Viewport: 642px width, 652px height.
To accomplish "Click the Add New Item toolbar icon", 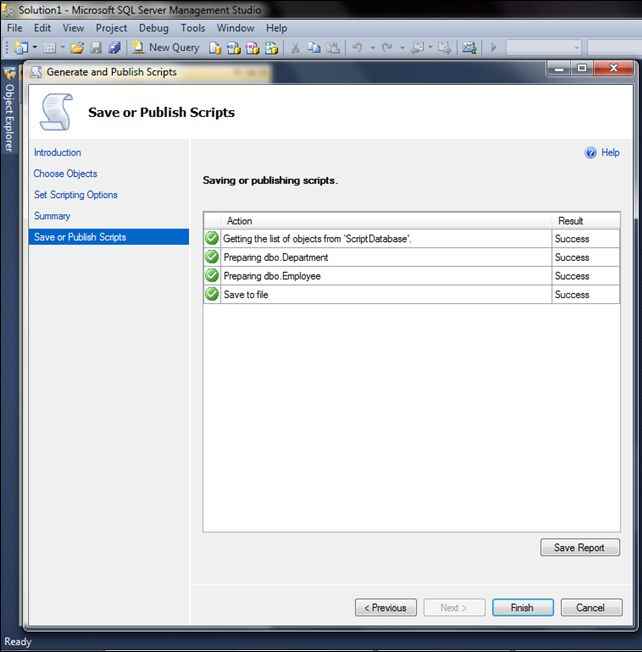I will click(49, 48).
